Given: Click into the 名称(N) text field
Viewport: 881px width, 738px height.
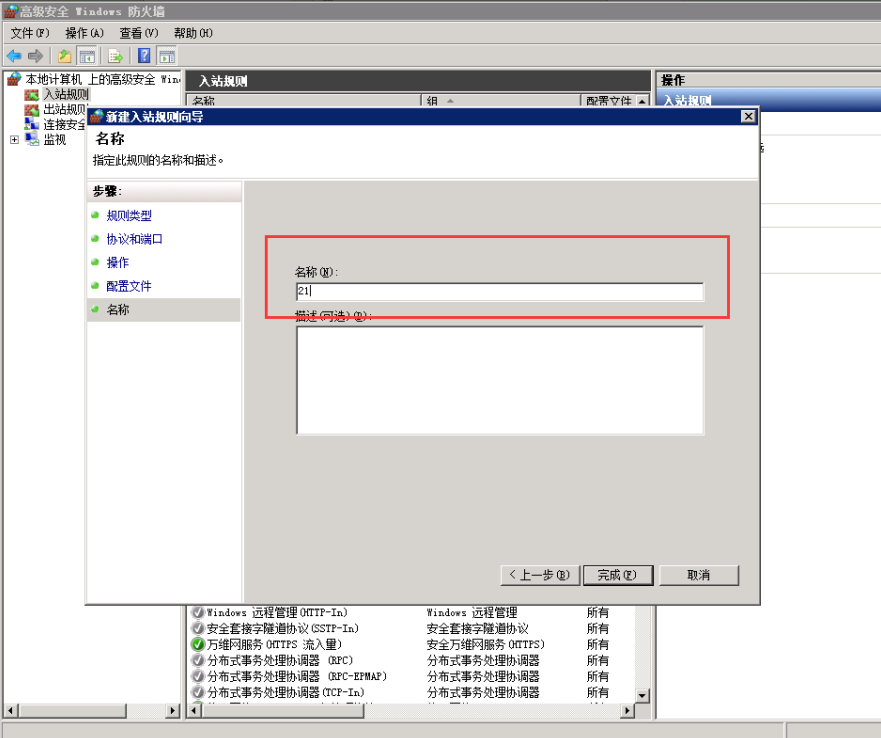Looking at the screenshot, I should pos(500,292).
